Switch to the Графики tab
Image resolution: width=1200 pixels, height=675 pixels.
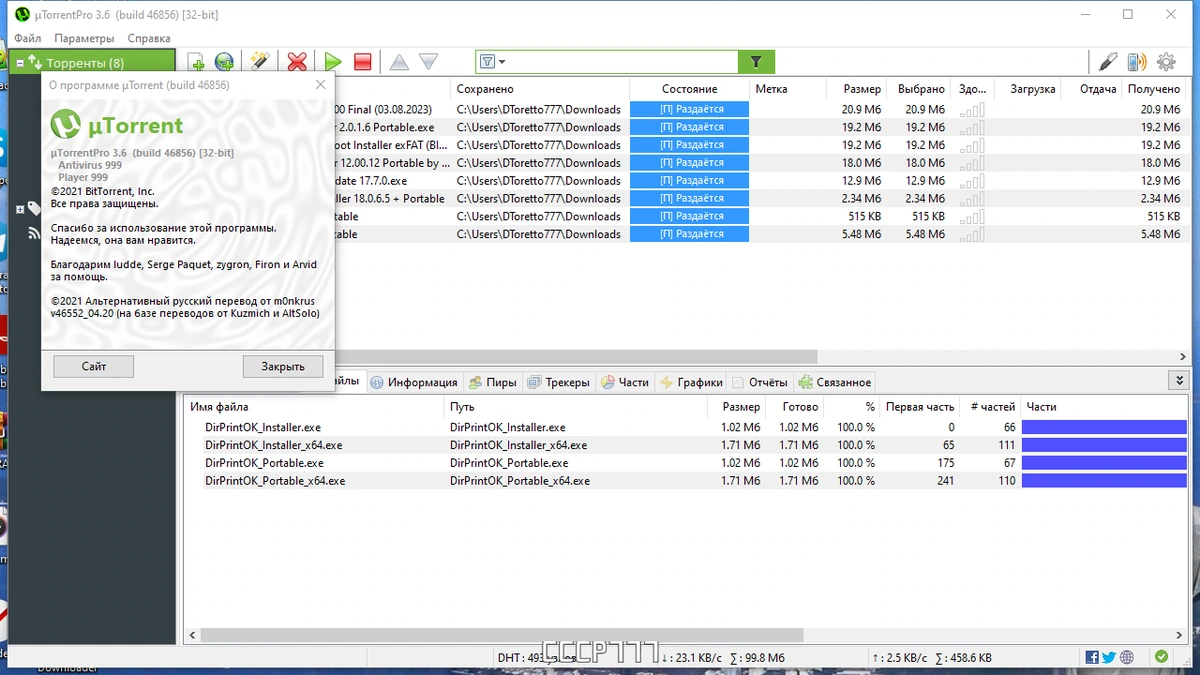tap(691, 382)
